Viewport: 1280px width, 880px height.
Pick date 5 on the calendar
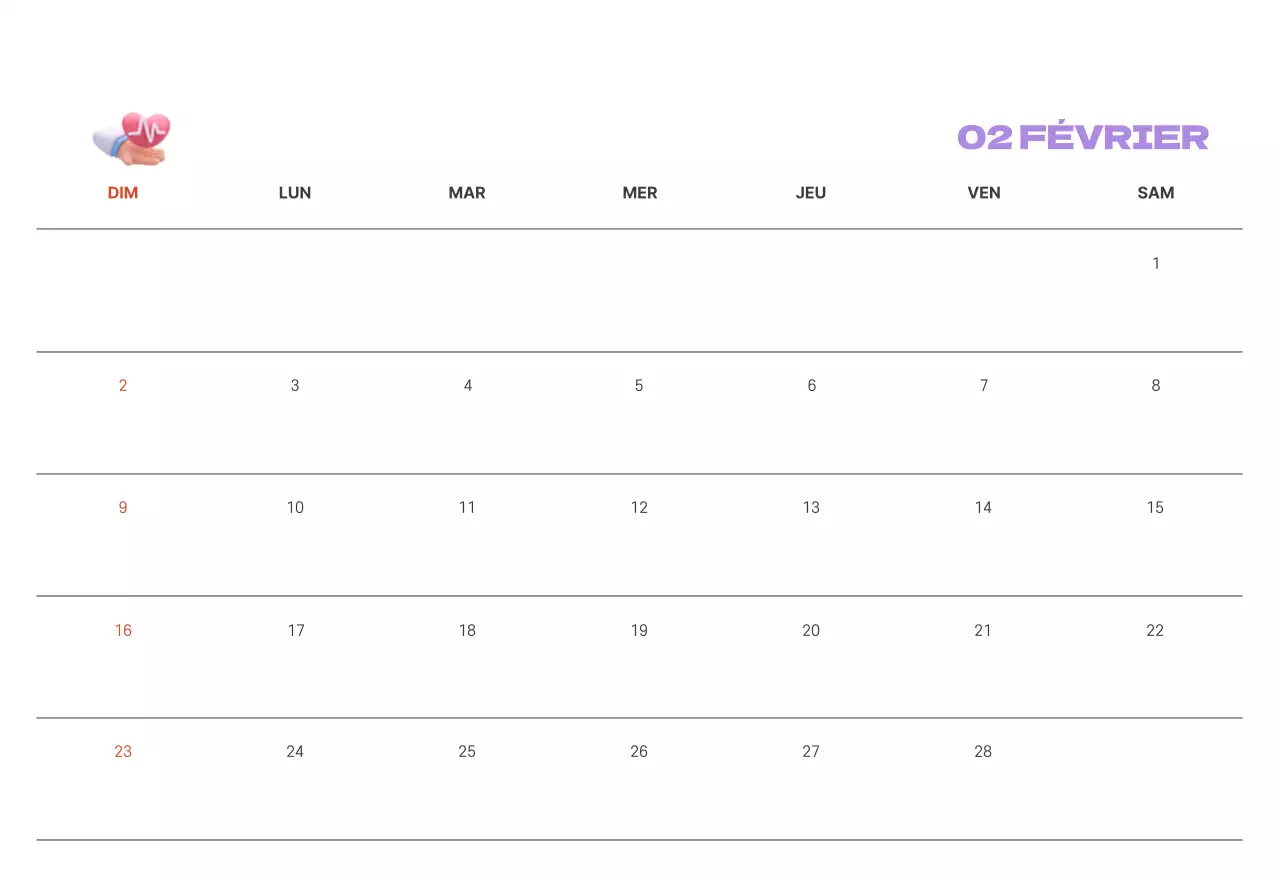click(x=639, y=386)
